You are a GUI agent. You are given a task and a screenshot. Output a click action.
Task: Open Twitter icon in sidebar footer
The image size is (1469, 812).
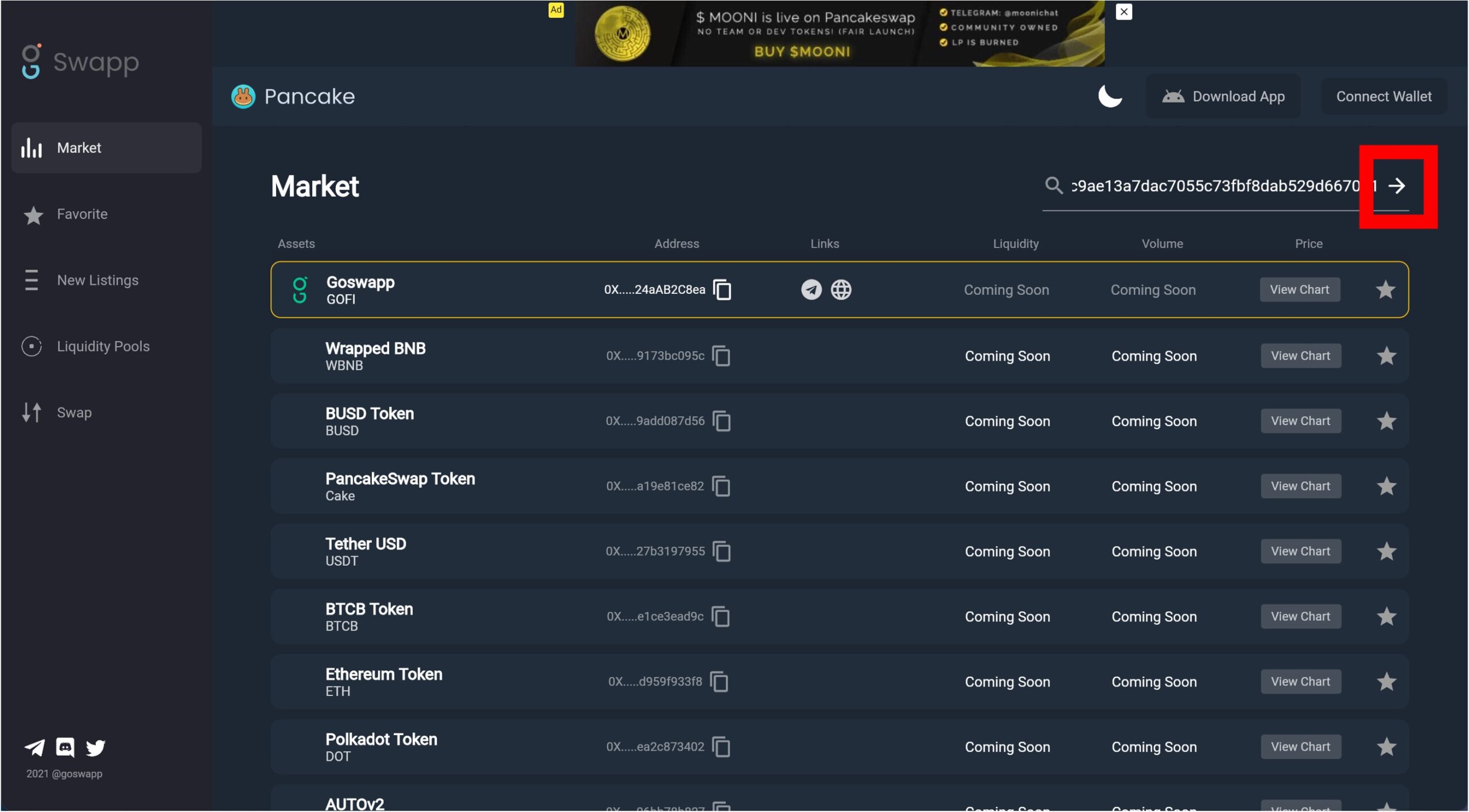coord(96,747)
